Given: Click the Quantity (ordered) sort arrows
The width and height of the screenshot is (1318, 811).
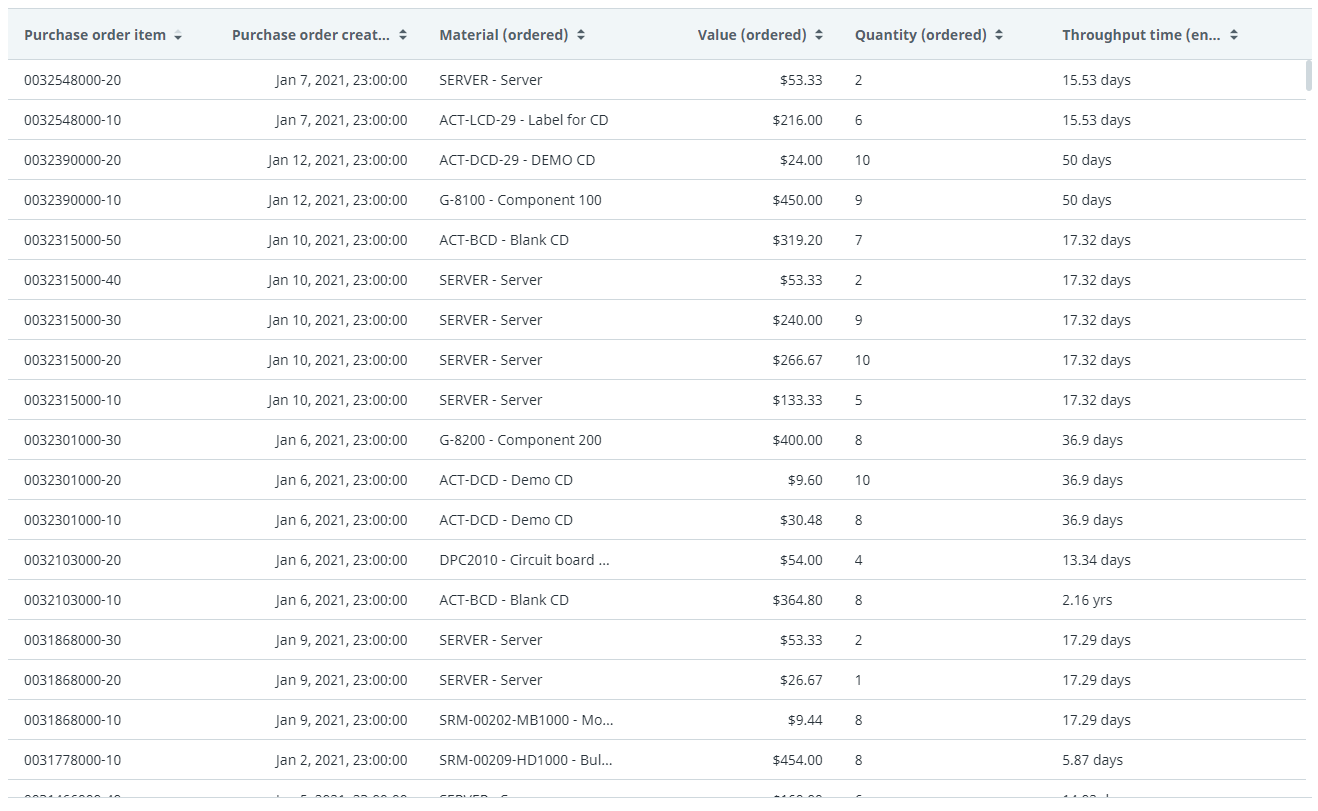Looking at the screenshot, I should pos(999,35).
